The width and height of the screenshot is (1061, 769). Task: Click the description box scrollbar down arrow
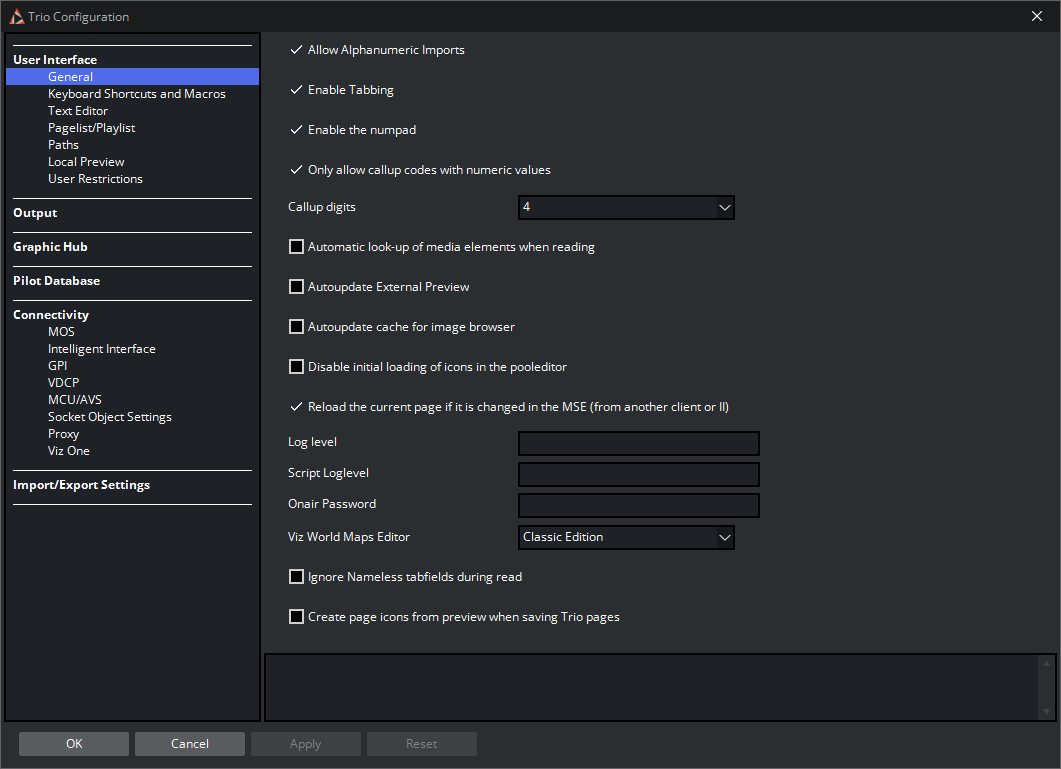(1046, 711)
